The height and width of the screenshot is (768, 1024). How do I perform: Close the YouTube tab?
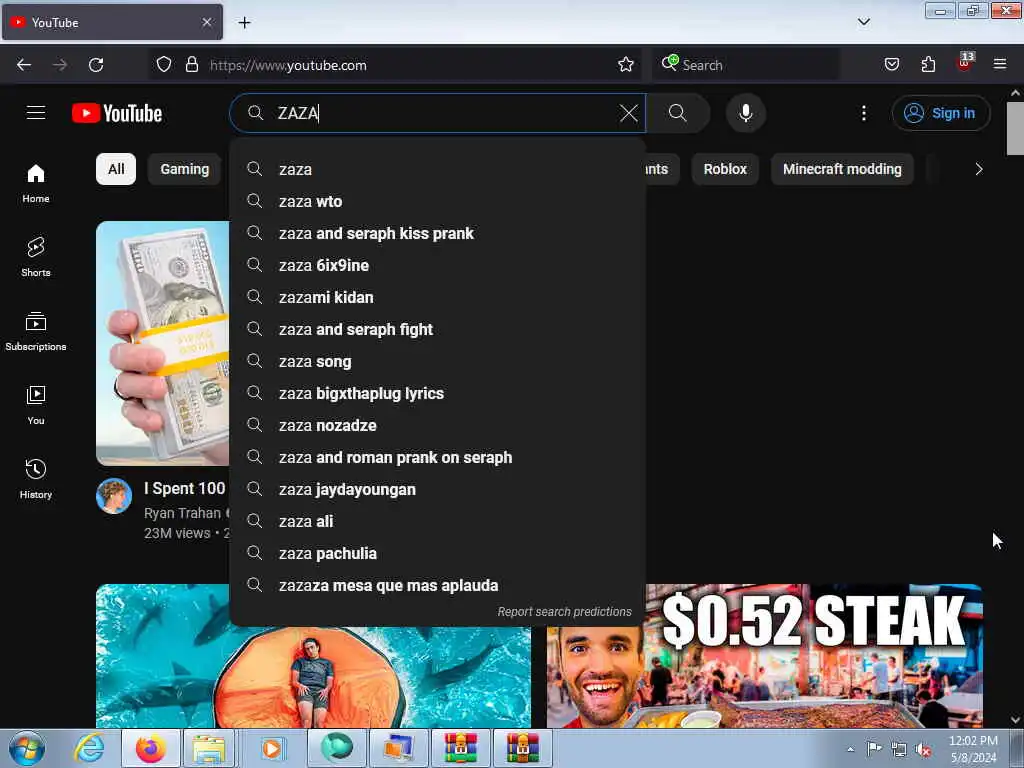pyautogui.click(x=207, y=22)
